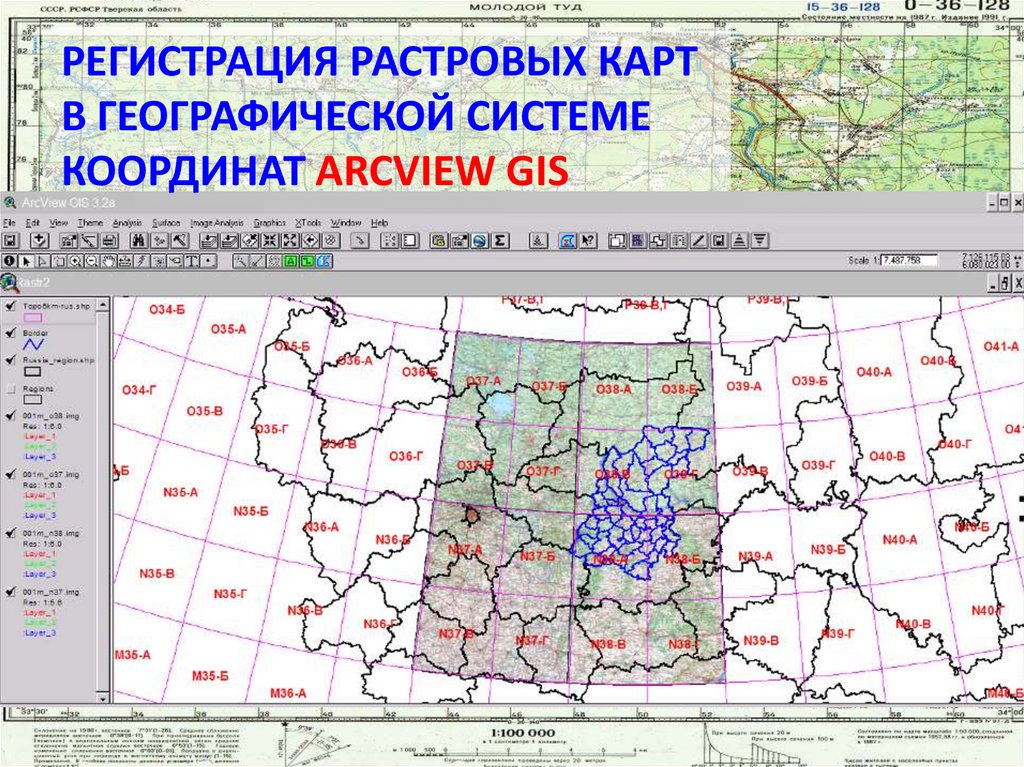Select the Draw Point tool
Screen dimensions: 1024x767
click(x=208, y=261)
